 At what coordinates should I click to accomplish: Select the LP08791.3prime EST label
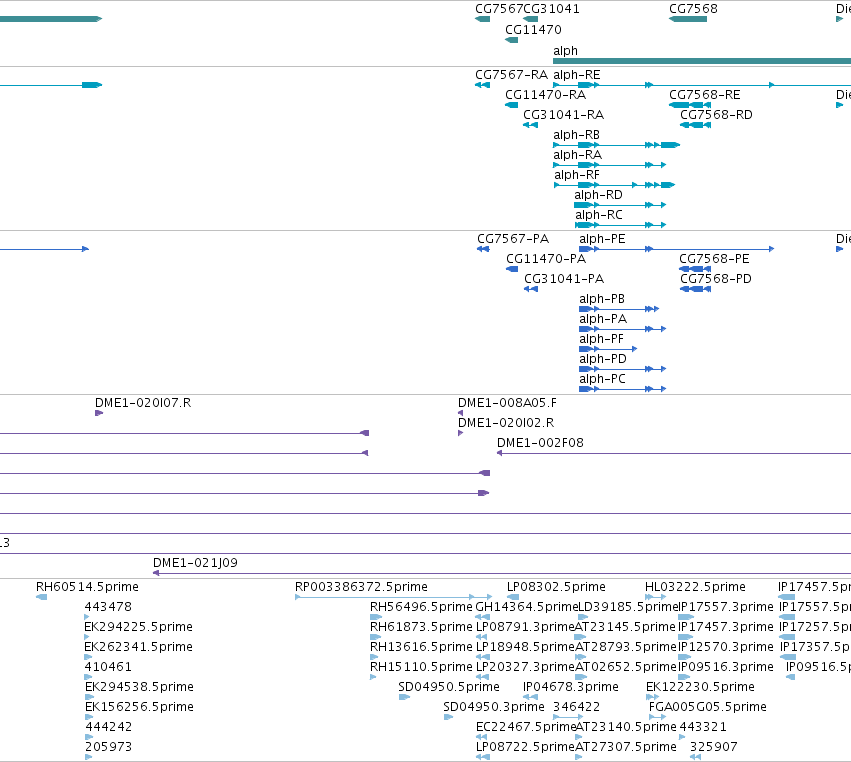click(525, 627)
